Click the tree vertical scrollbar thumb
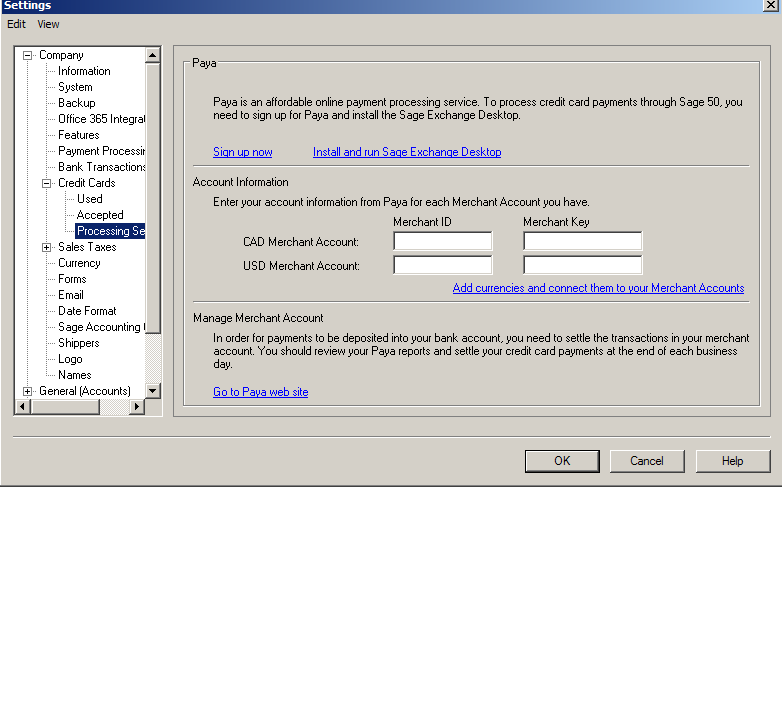 [x=153, y=198]
